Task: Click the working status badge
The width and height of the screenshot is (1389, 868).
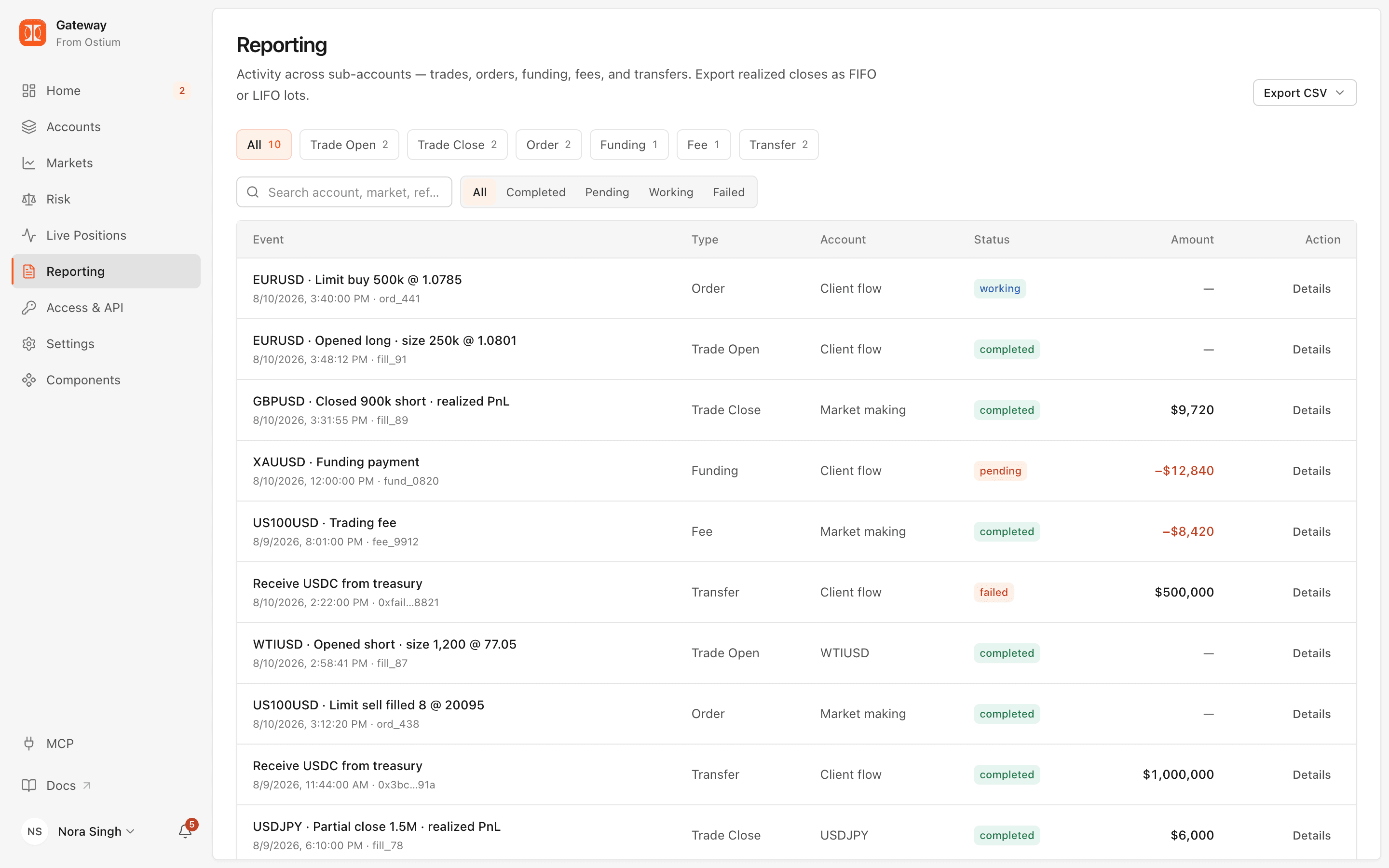Action: (x=999, y=288)
